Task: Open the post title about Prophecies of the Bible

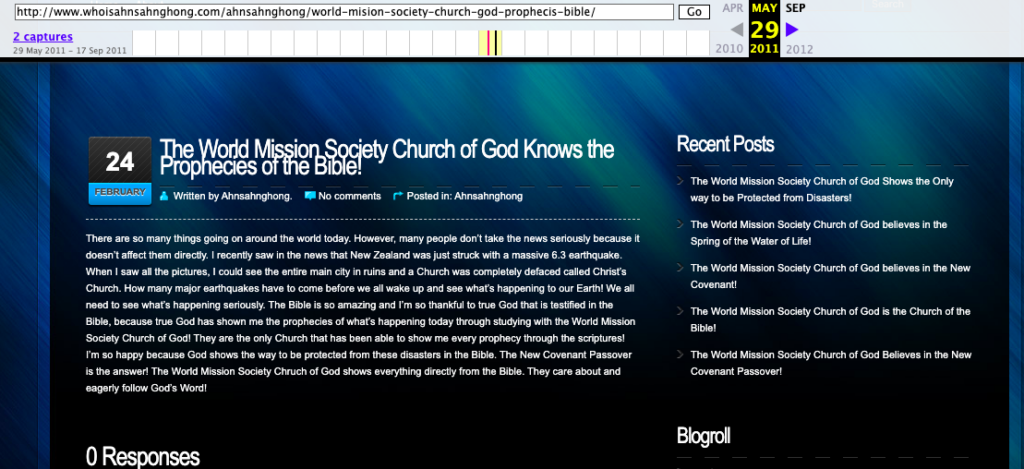Action: tap(387, 158)
